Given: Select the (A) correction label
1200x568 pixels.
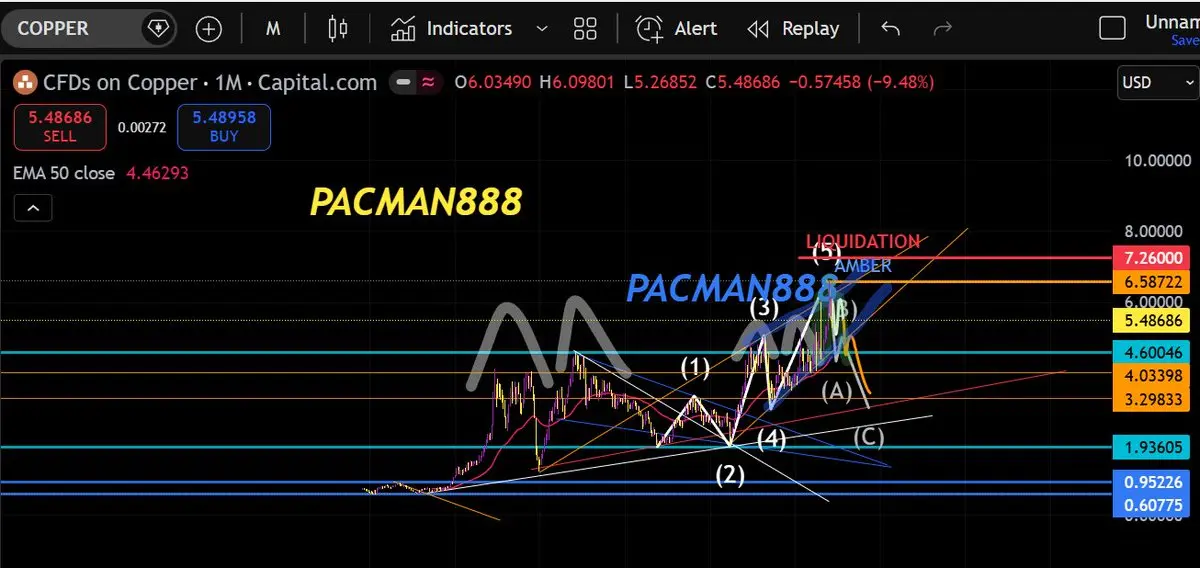Looking at the screenshot, I should point(837,392).
